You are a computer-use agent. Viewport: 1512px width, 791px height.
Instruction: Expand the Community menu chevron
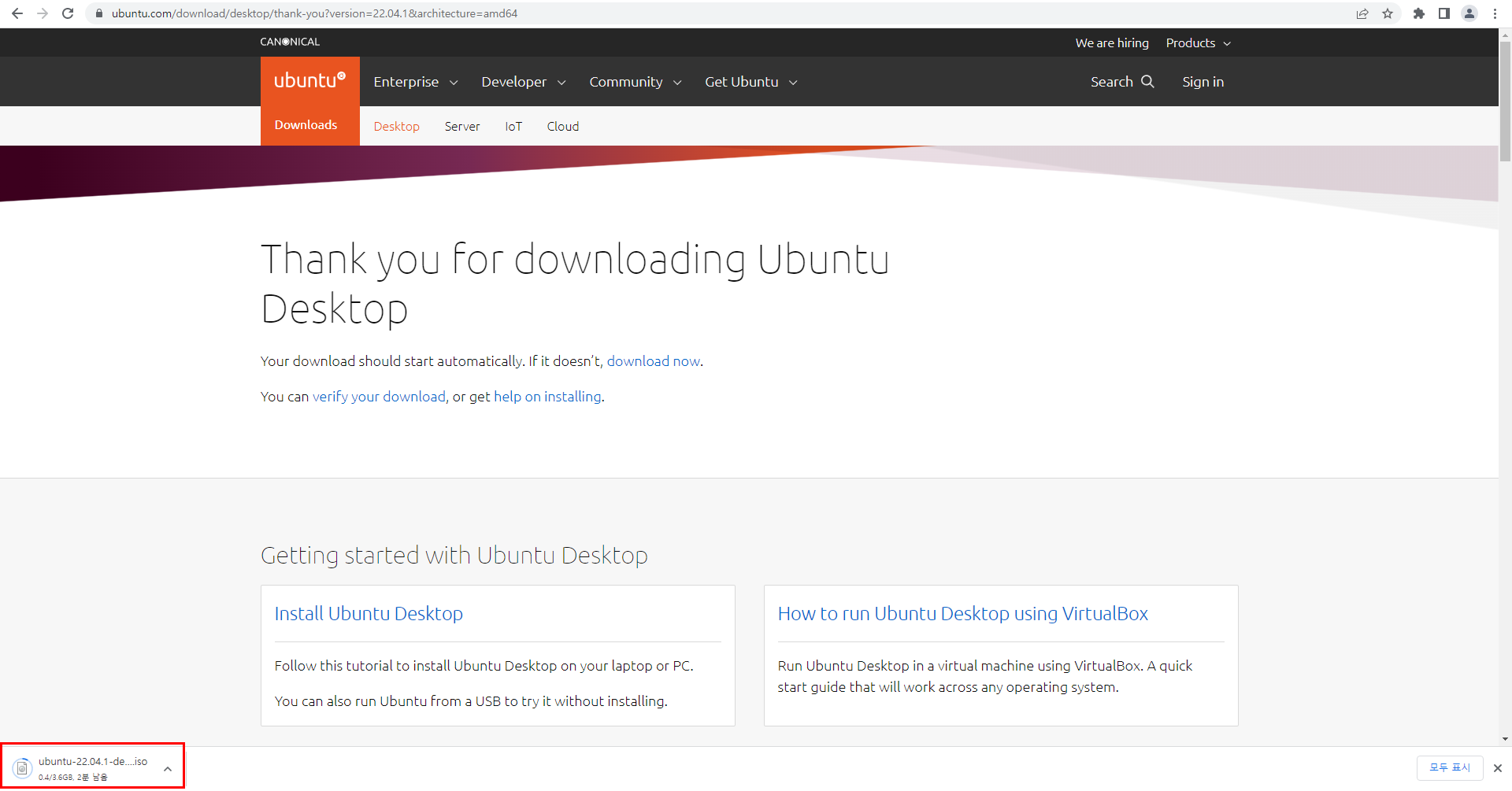(677, 83)
